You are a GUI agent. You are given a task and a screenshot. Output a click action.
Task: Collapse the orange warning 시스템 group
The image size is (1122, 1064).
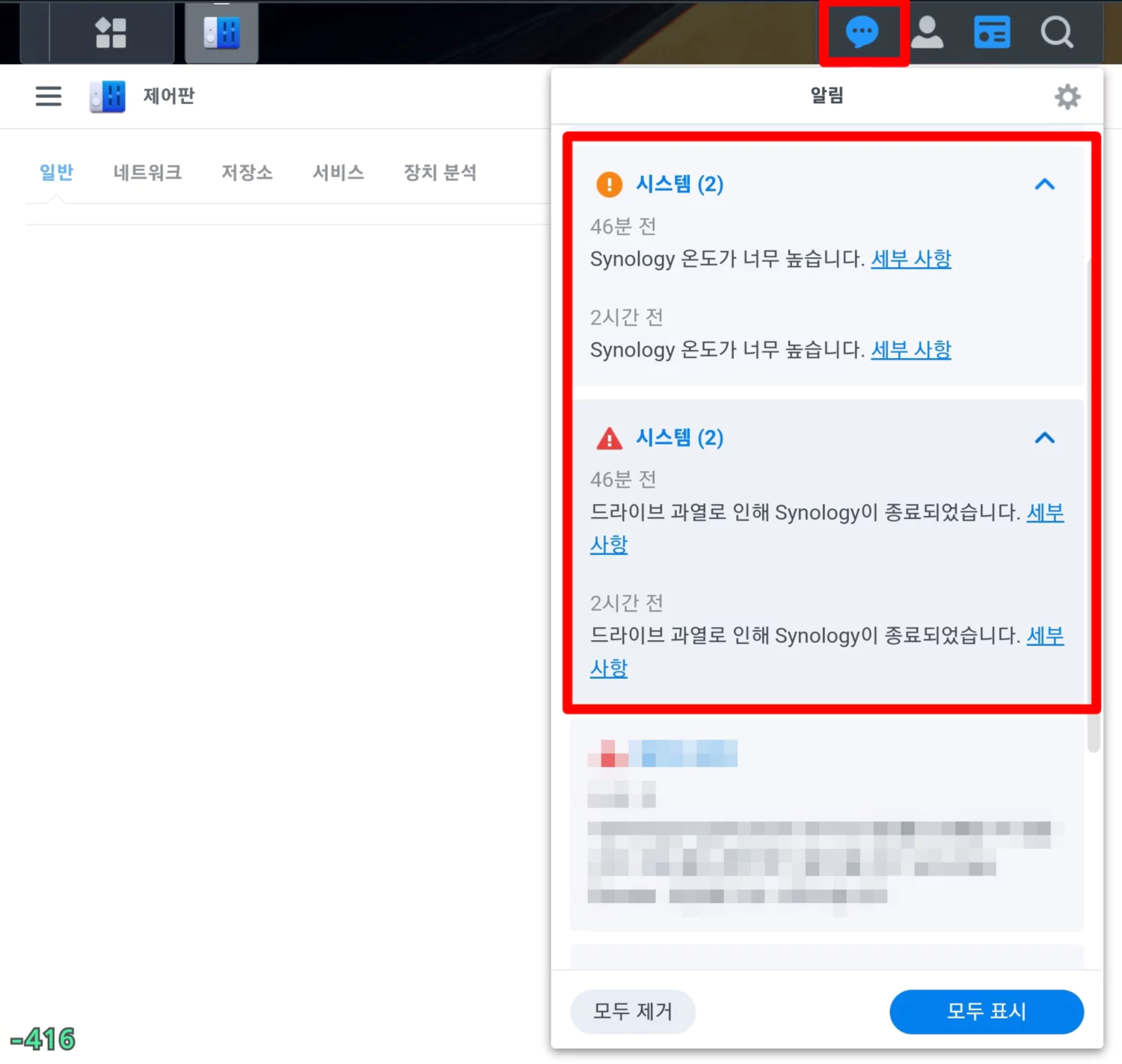pos(1045,184)
